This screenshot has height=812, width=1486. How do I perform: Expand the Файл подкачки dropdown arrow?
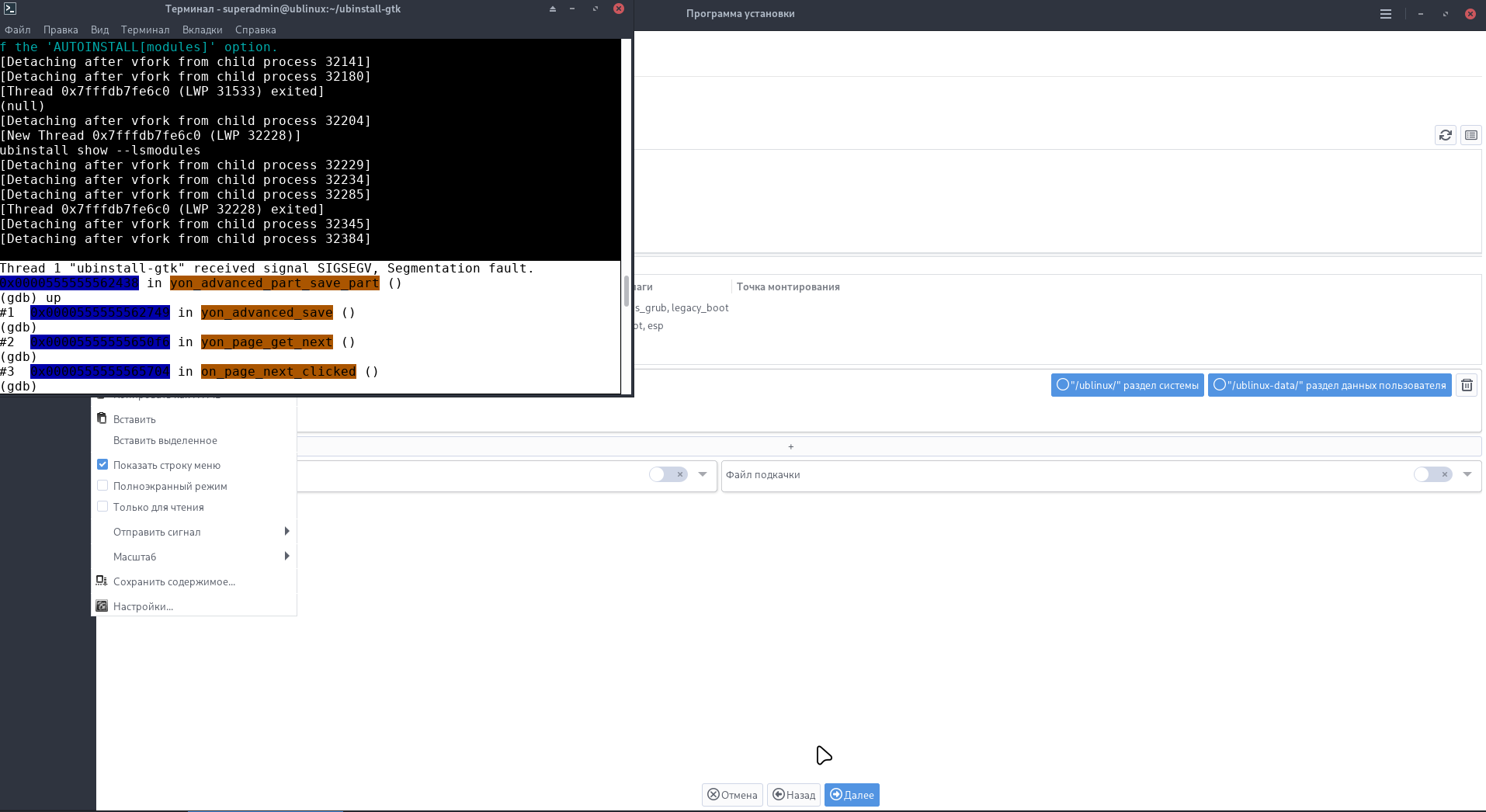(x=1467, y=474)
